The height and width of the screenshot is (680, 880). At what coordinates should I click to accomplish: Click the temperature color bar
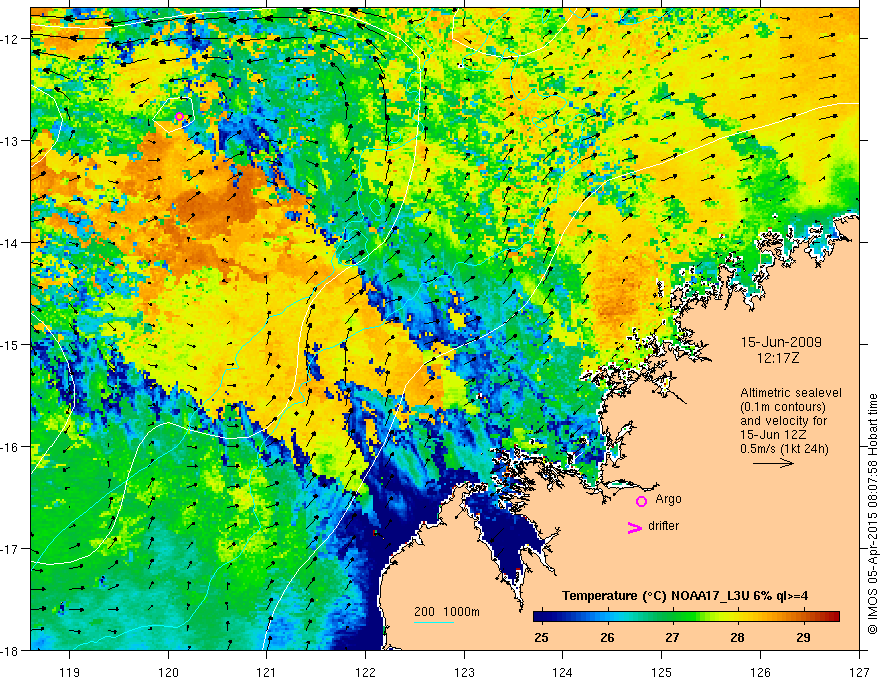(x=686, y=617)
